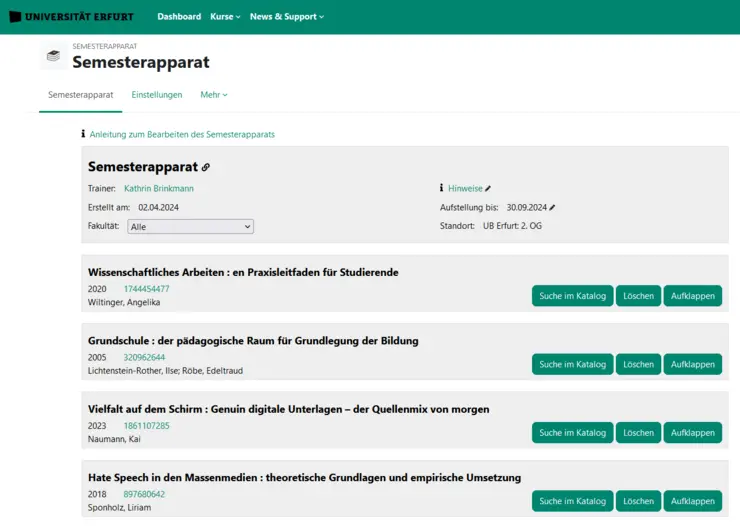Select the Semesterapparat tab
740x526 pixels.
point(81,95)
